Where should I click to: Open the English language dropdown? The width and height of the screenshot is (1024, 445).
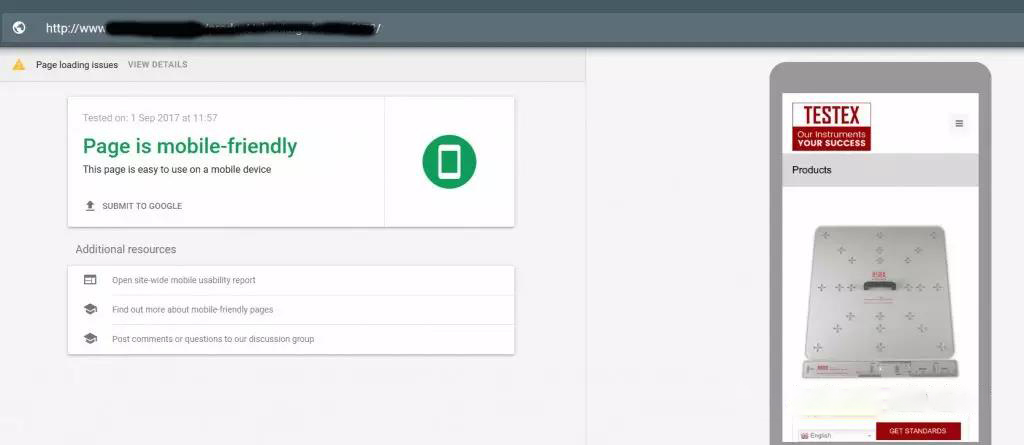(836, 435)
